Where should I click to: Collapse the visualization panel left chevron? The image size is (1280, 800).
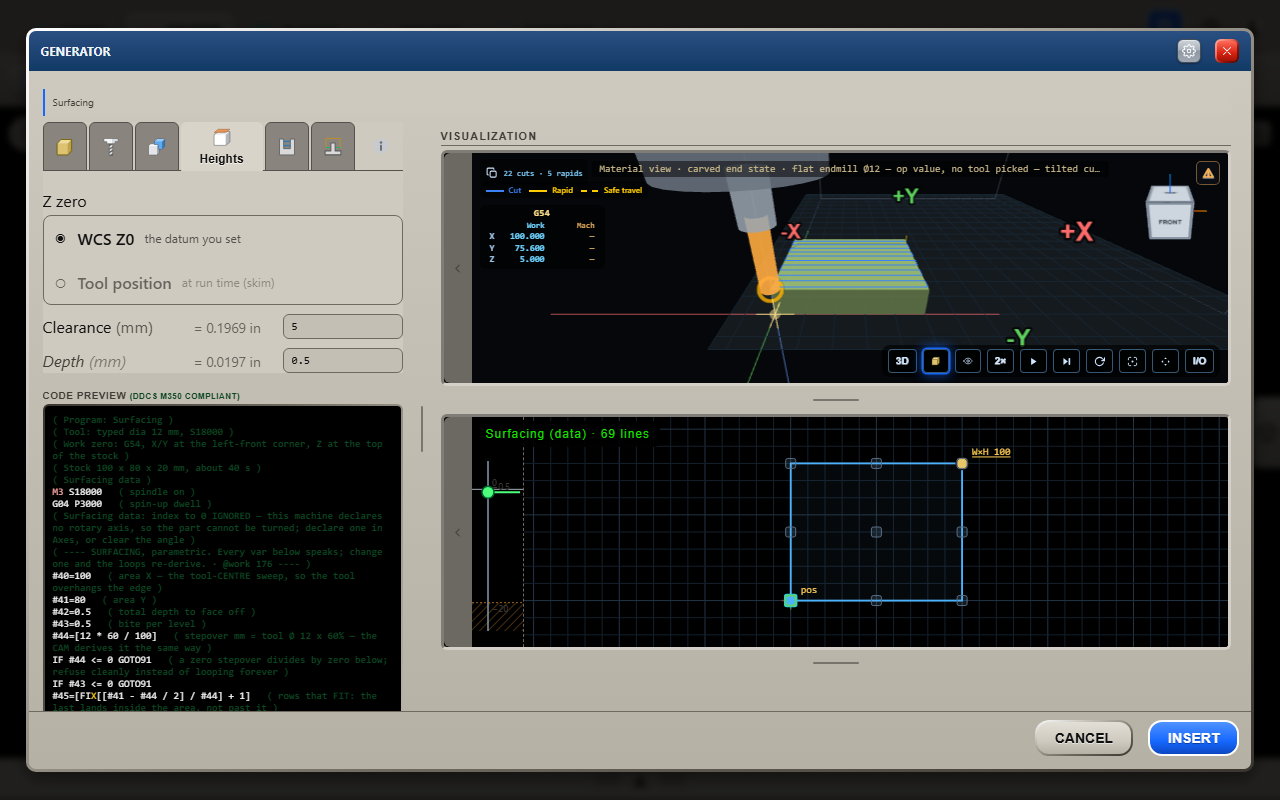click(x=458, y=268)
